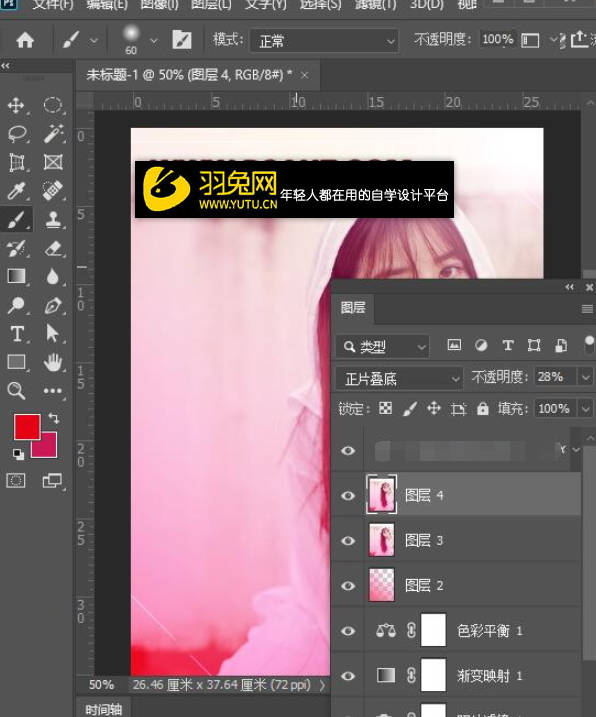596x717 pixels.
Task: Open the Layers panel menu
Action: (587, 310)
